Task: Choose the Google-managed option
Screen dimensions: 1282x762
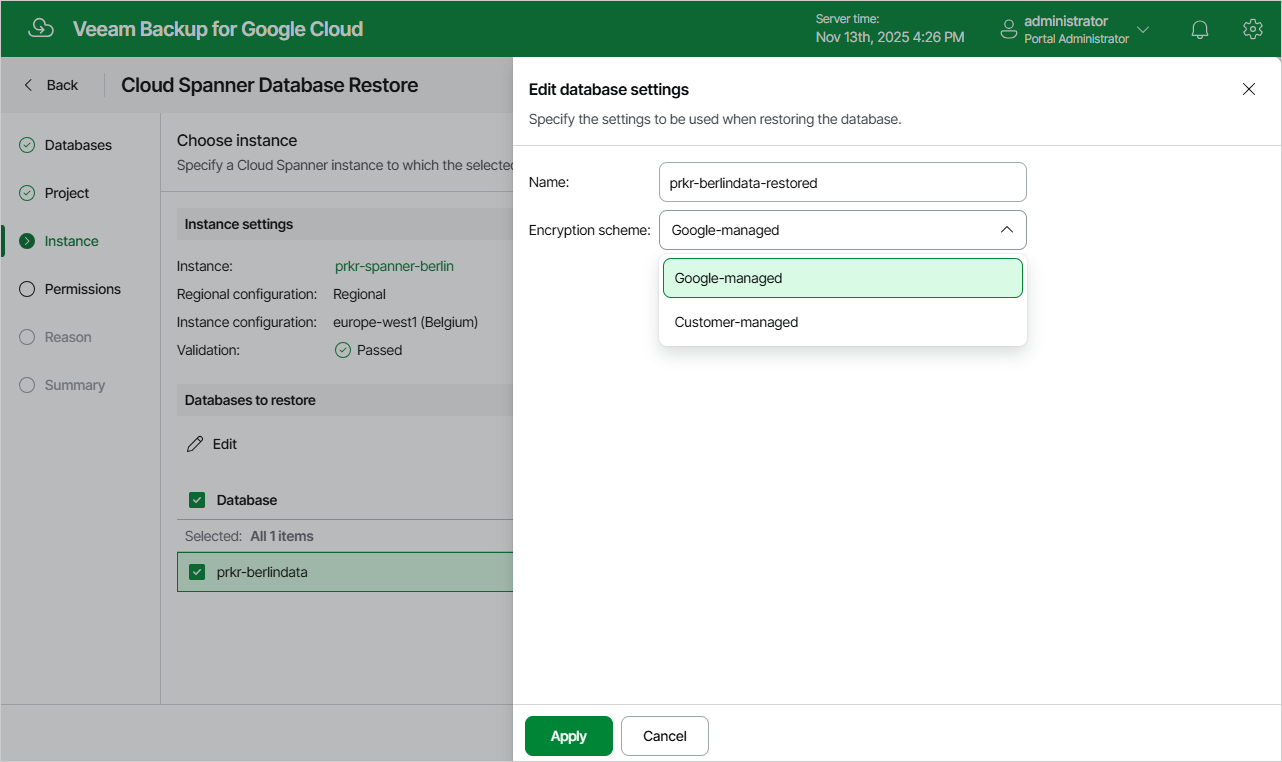Action: 843,278
